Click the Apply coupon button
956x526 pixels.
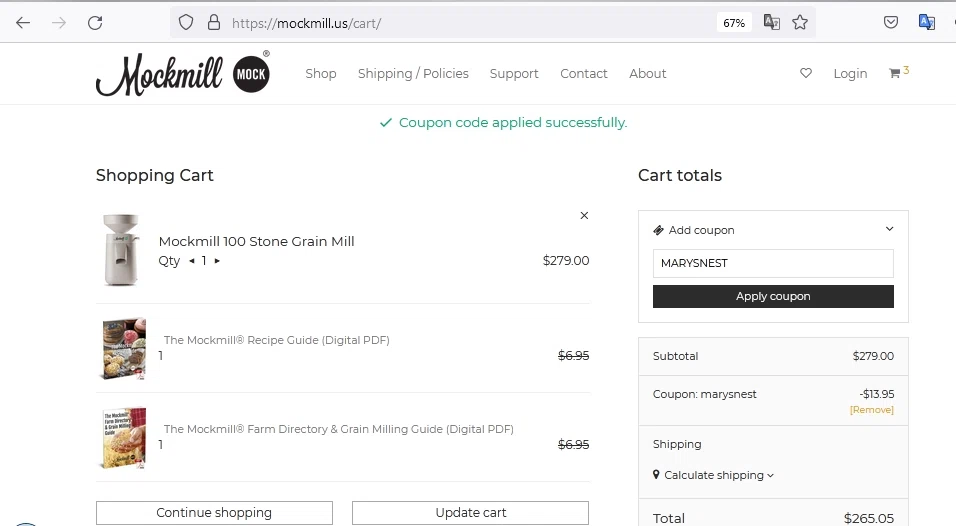point(773,296)
